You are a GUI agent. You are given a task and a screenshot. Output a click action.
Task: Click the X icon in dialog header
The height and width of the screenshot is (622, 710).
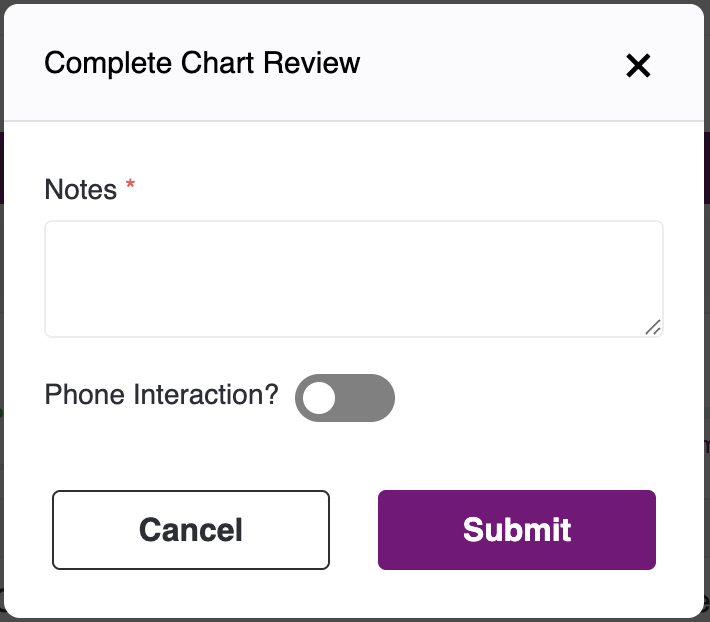pos(638,66)
